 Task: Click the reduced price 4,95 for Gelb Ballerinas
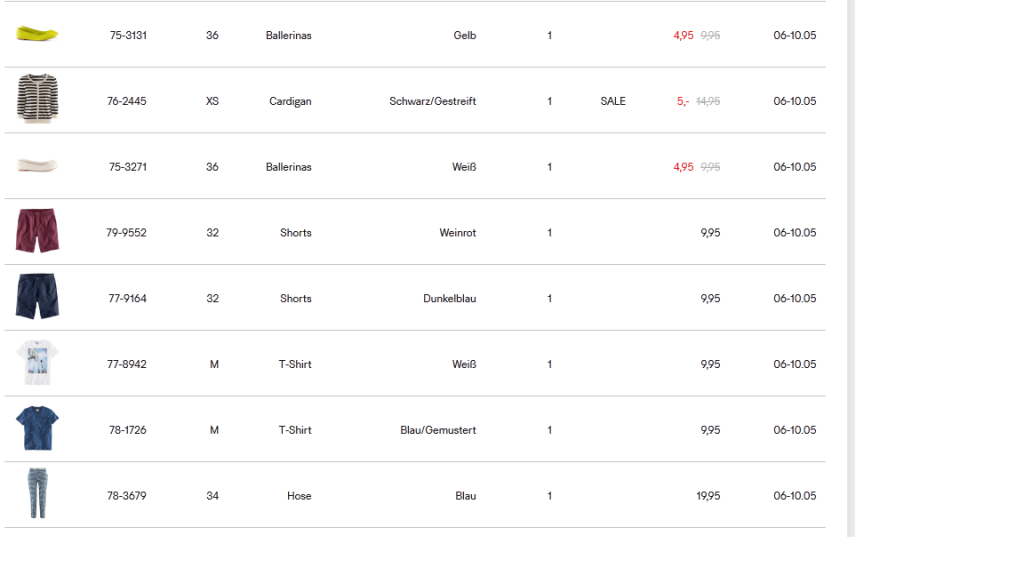point(683,35)
